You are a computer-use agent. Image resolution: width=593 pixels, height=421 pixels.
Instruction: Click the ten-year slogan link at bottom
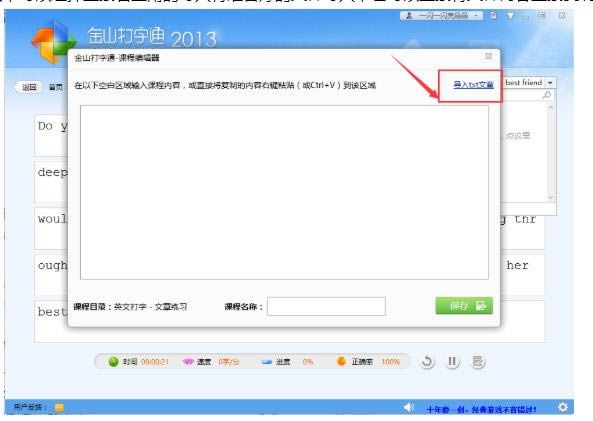coord(481,410)
